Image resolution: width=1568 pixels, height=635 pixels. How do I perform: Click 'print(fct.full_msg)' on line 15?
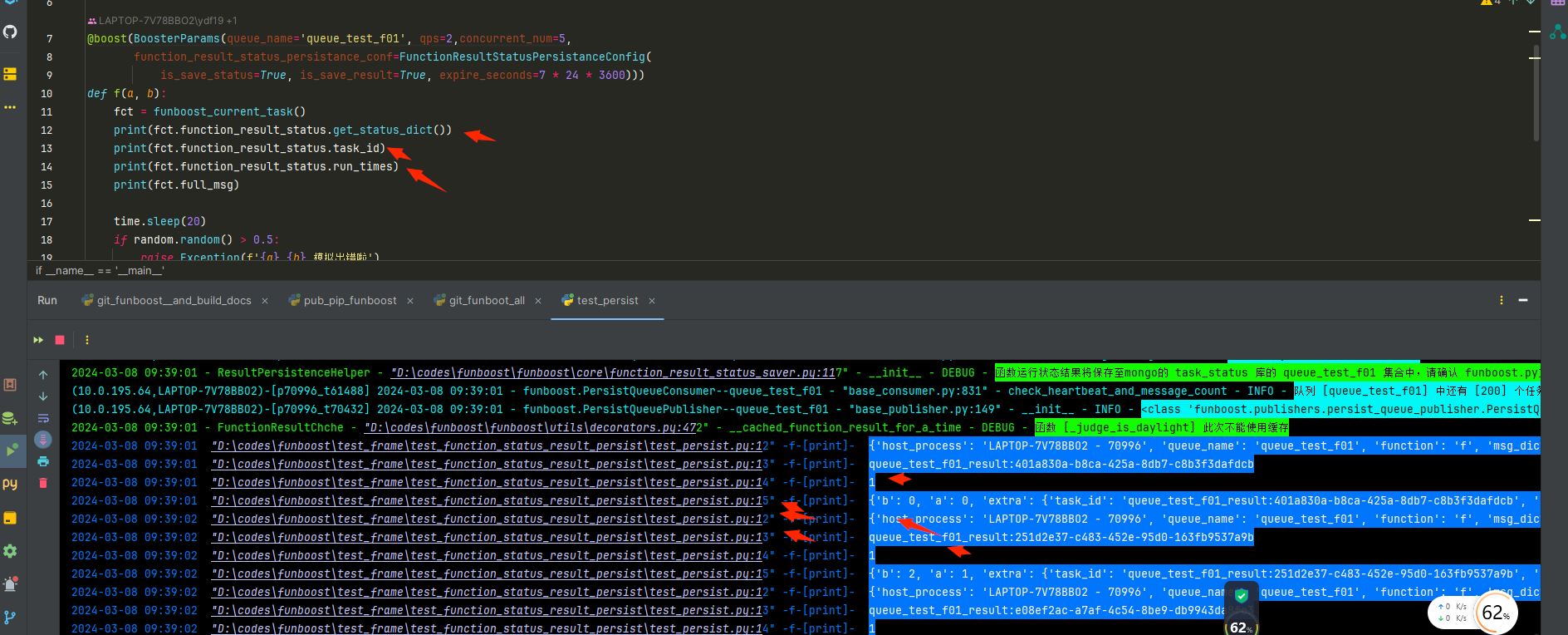coord(176,185)
